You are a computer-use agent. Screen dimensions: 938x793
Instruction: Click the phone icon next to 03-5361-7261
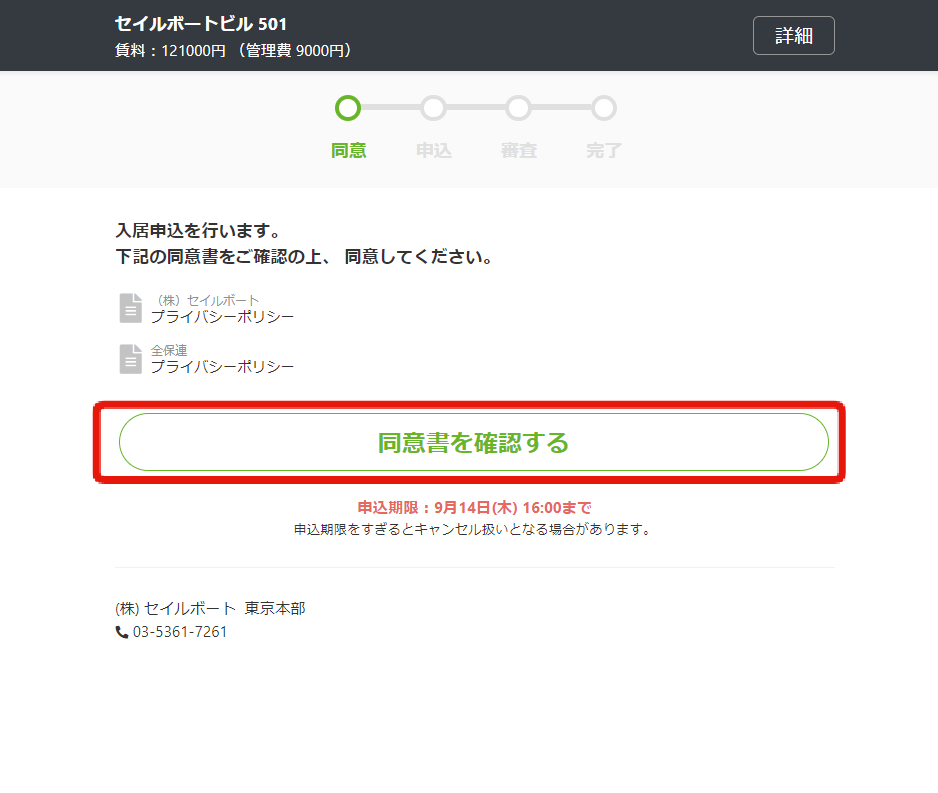[x=121, y=632]
